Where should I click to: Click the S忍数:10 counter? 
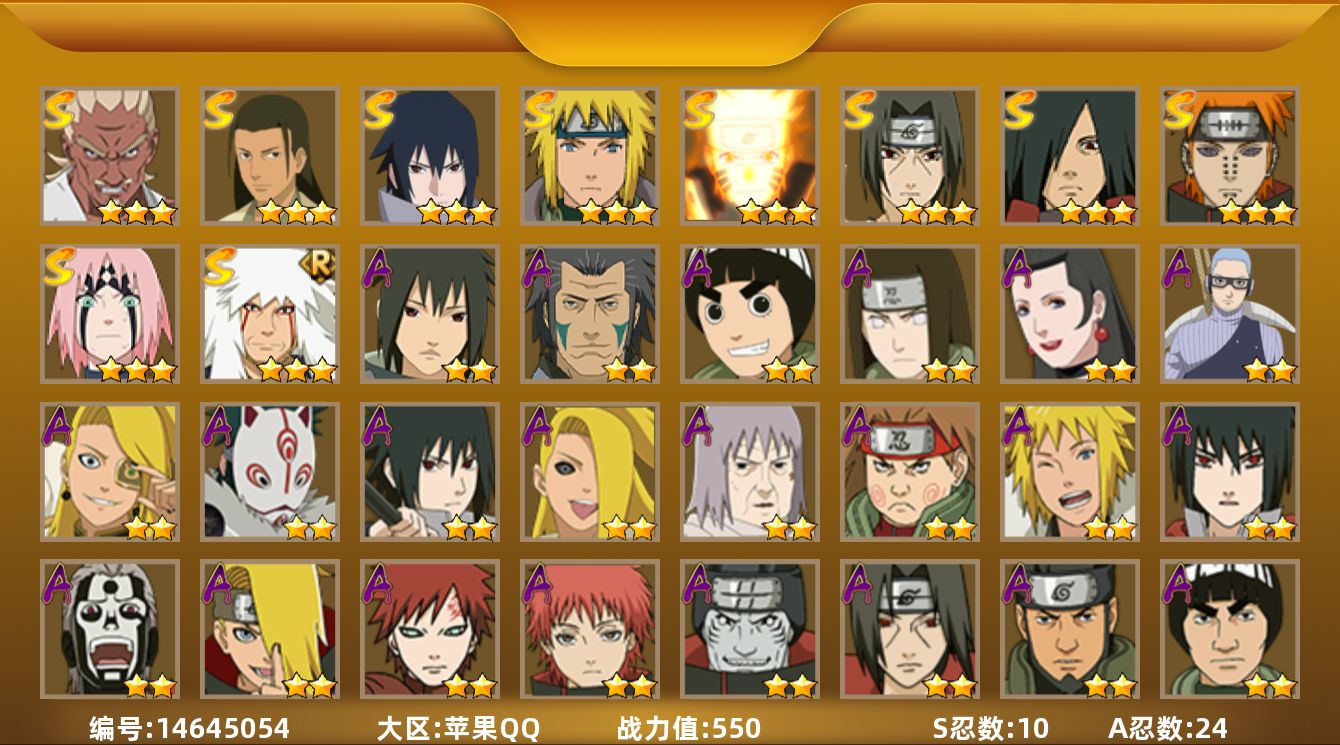click(991, 728)
